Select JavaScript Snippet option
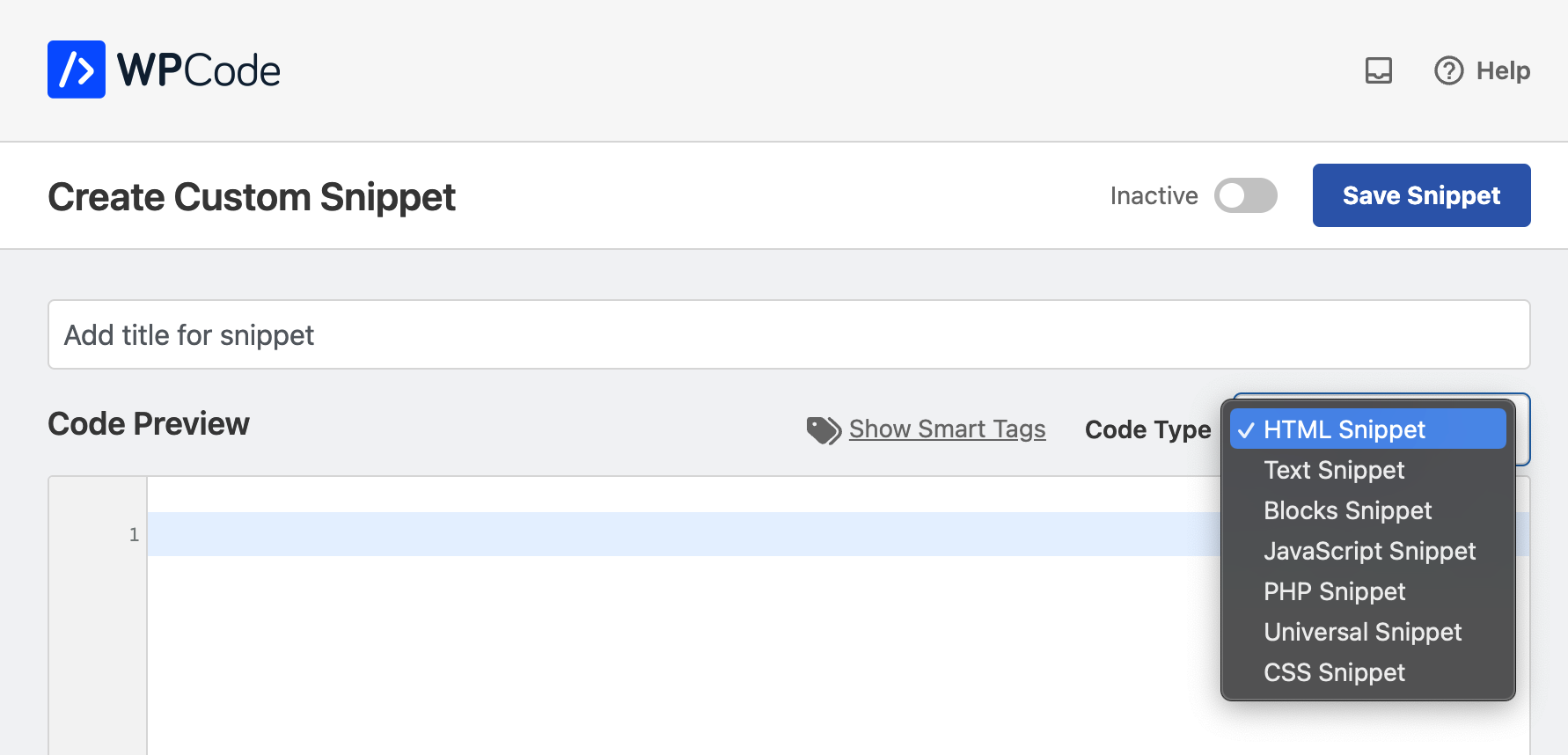1568x755 pixels. pyautogui.click(x=1368, y=551)
